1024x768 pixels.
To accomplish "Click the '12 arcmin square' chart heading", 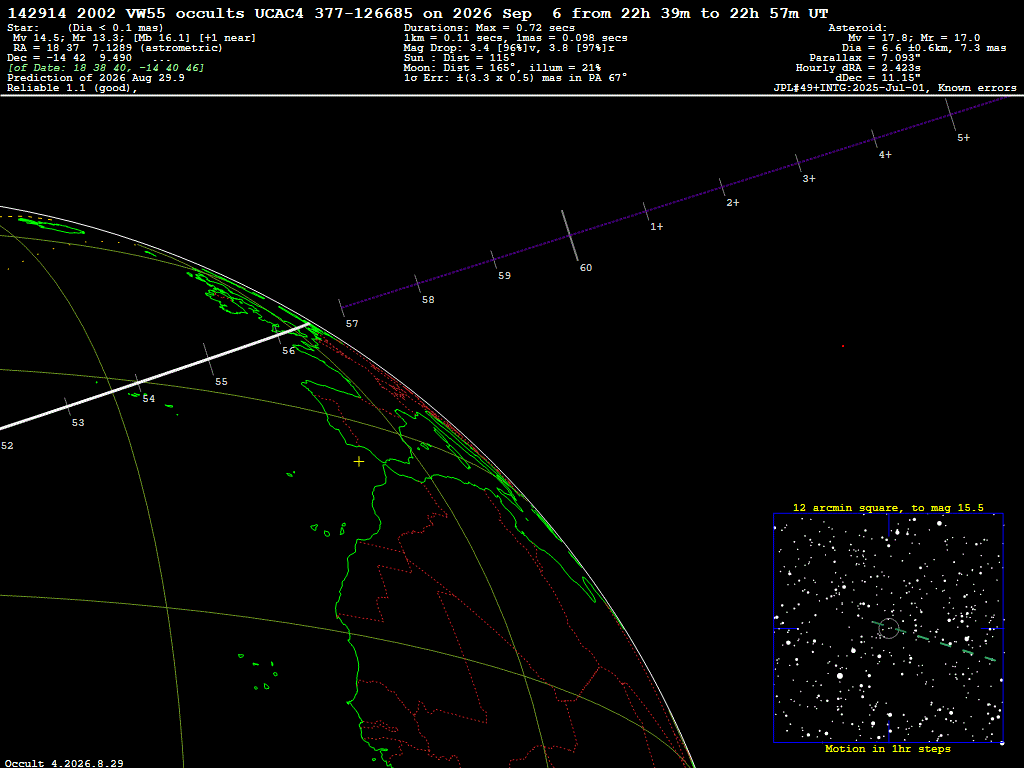I will tap(888, 507).
